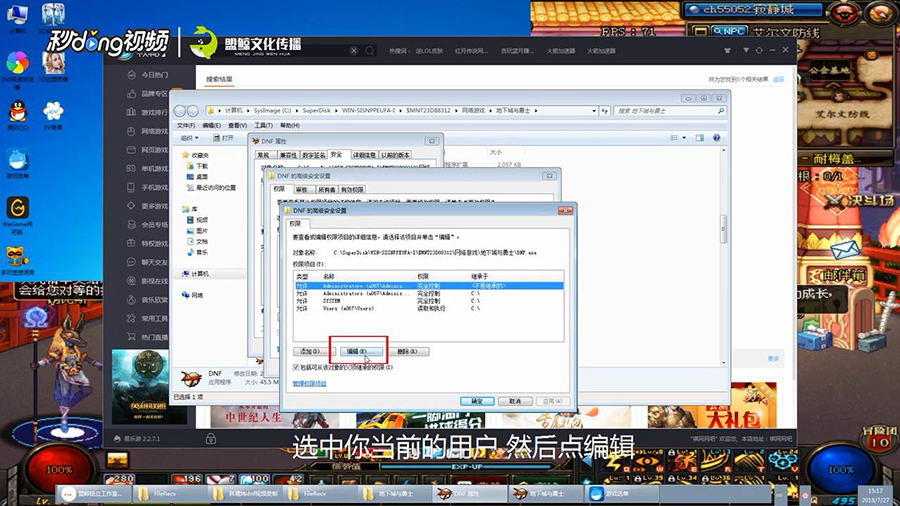Expand the 组织 dropdown in Explorer toolbar

(x=189, y=138)
